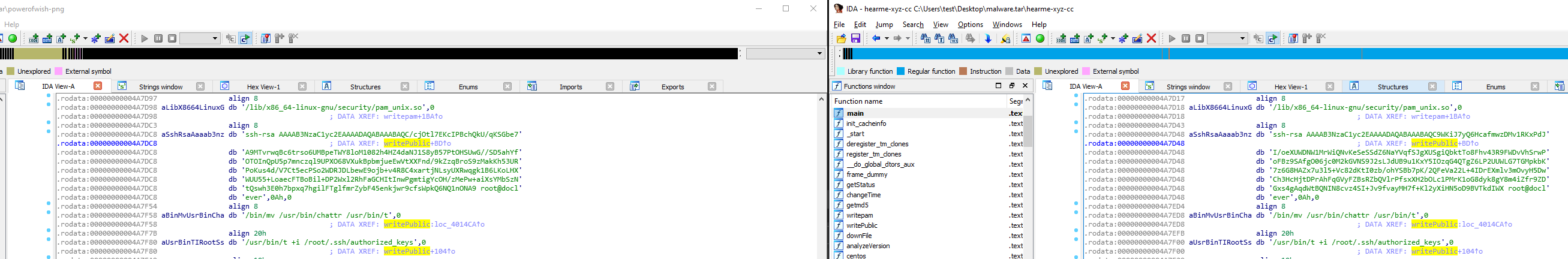The height and width of the screenshot is (259, 1568).
Task: Open the navigation band dropdown in powerofwish-png
Action: click(x=785, y=53)
